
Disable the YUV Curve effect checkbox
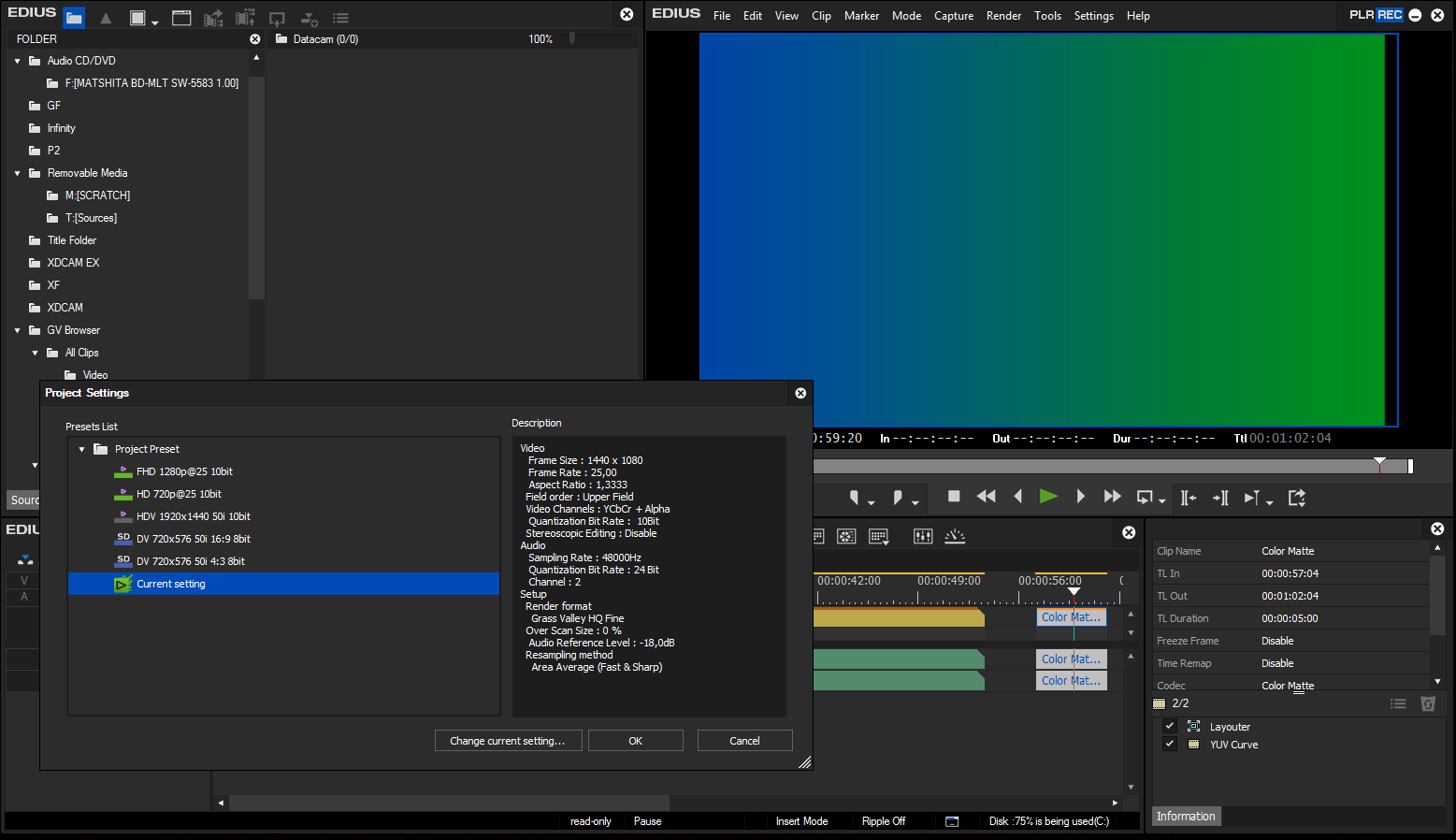[1169, 745]
